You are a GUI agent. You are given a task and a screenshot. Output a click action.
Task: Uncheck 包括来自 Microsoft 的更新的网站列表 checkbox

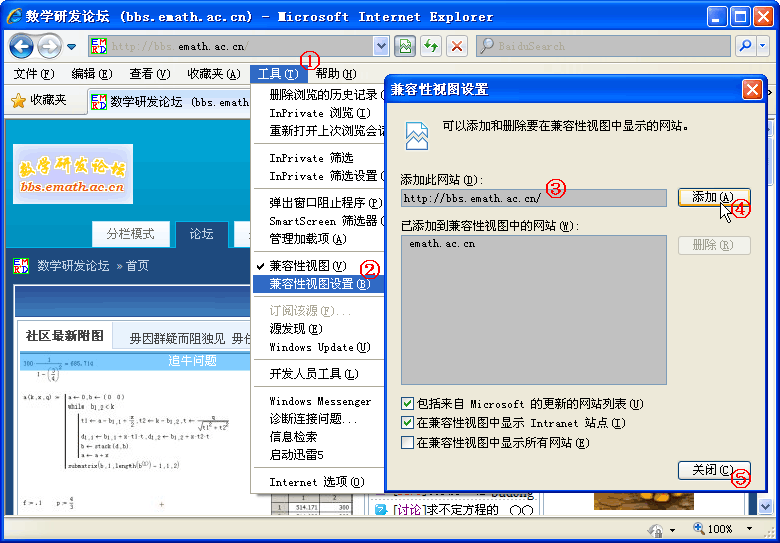pyautogui.click(x=408, y=404)
